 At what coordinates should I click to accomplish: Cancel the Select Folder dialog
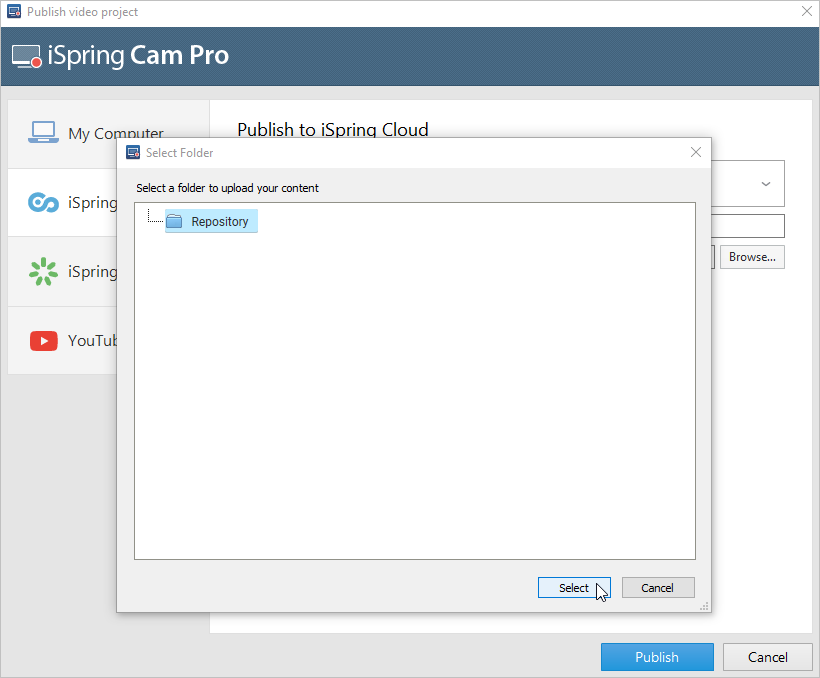[x=658, y=587]
